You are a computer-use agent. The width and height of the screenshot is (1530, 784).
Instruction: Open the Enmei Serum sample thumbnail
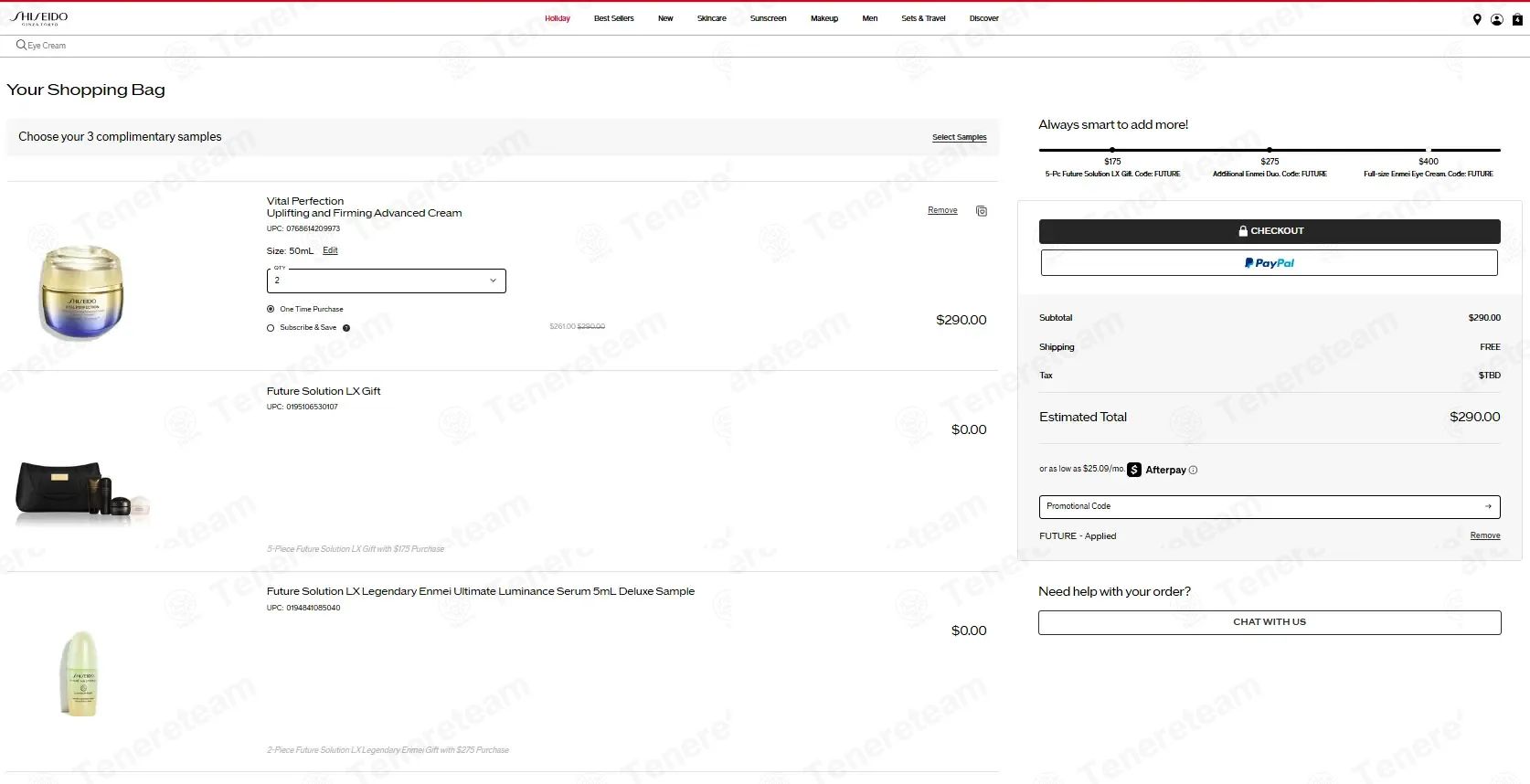click(81, 673)
